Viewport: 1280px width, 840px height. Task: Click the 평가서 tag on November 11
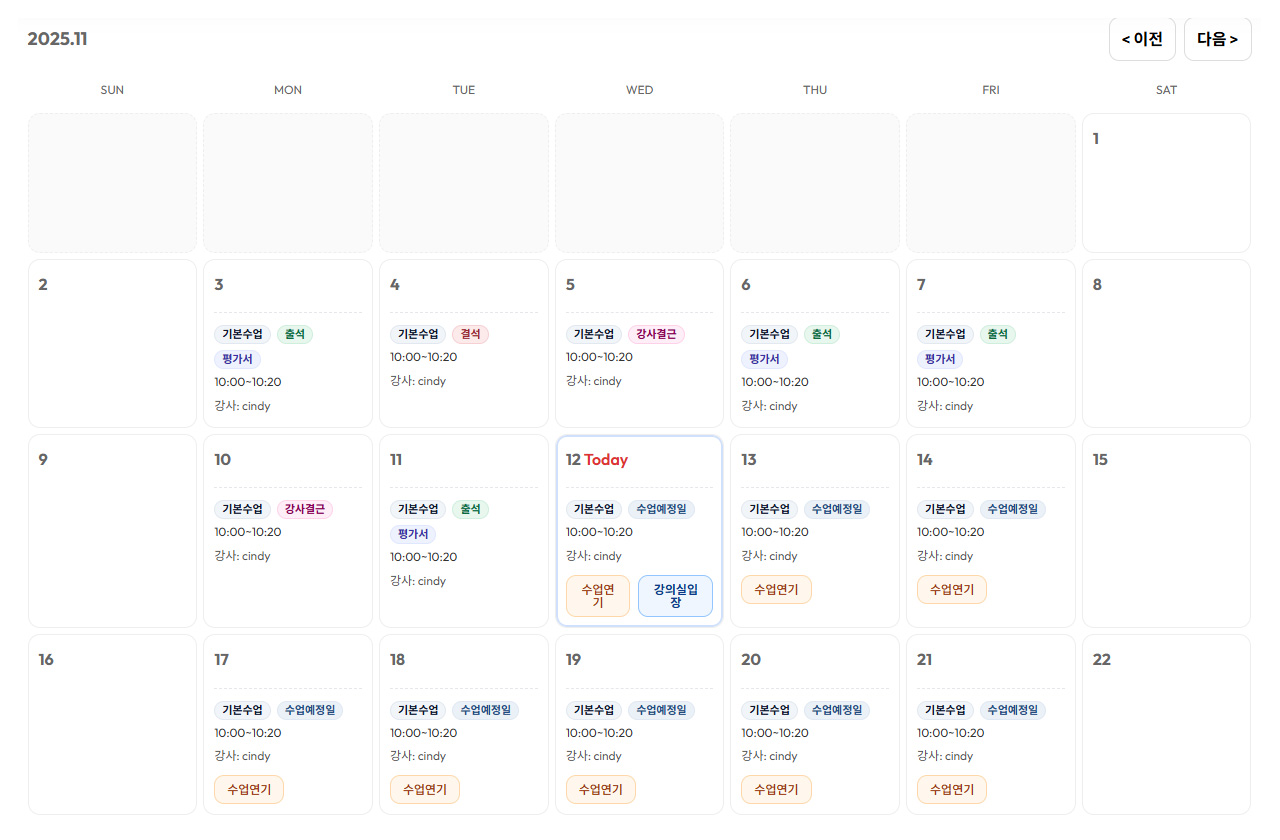(413, 534)
